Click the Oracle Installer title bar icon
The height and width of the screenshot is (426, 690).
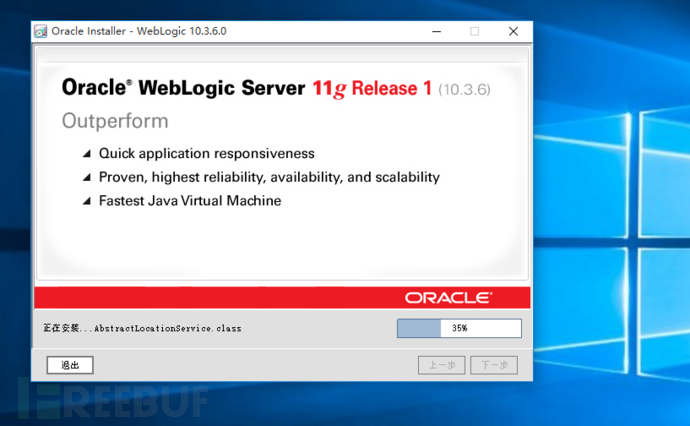click(x=41, y=31)
